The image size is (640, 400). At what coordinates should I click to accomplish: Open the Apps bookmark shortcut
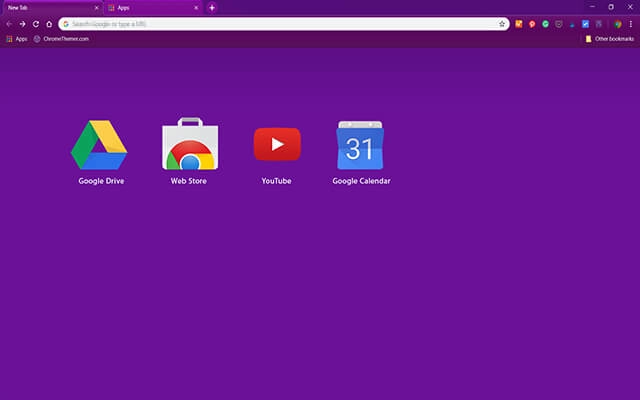tap(17, 39)
